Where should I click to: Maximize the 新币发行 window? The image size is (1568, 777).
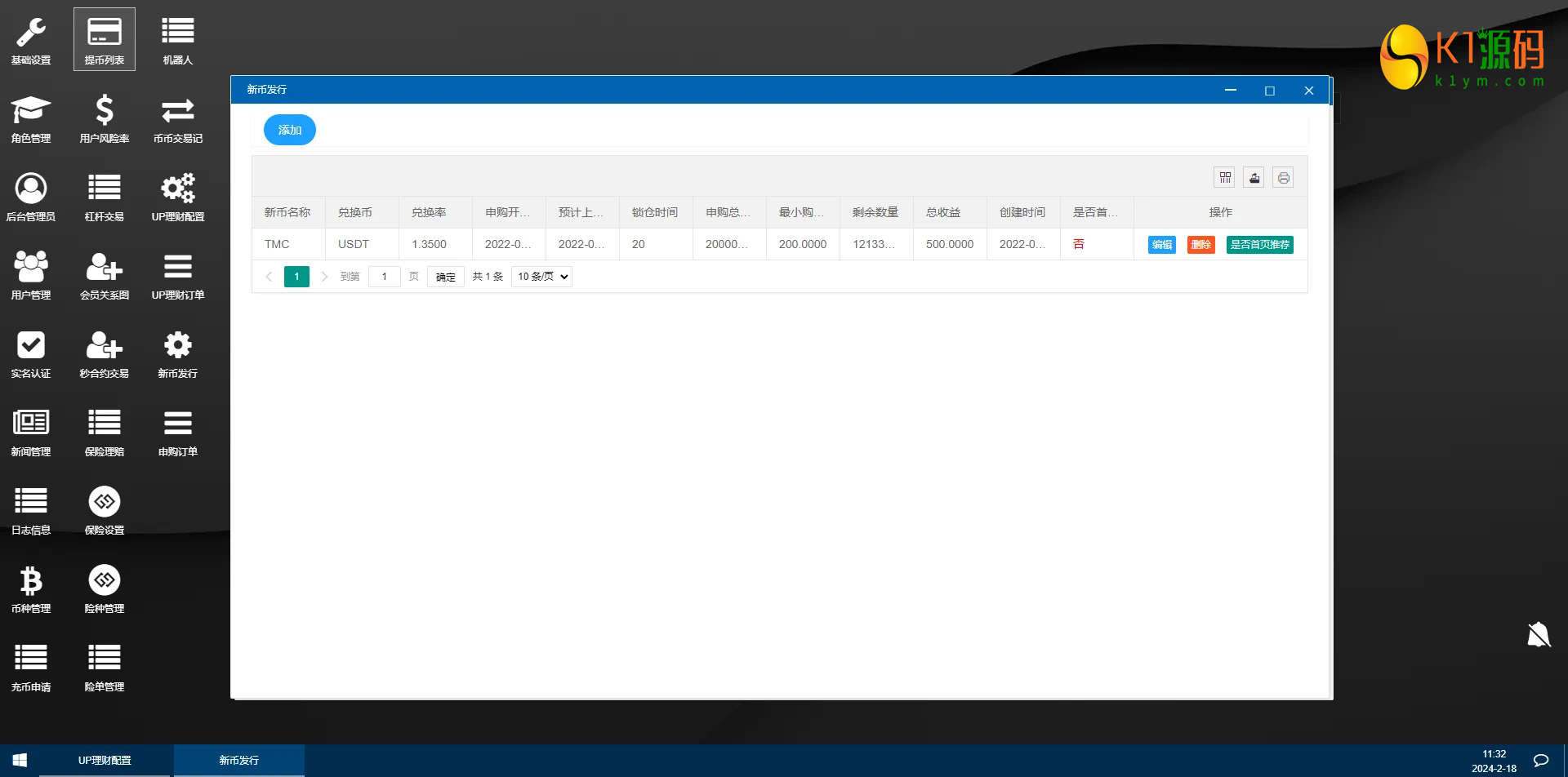(x=1270, y=90)
